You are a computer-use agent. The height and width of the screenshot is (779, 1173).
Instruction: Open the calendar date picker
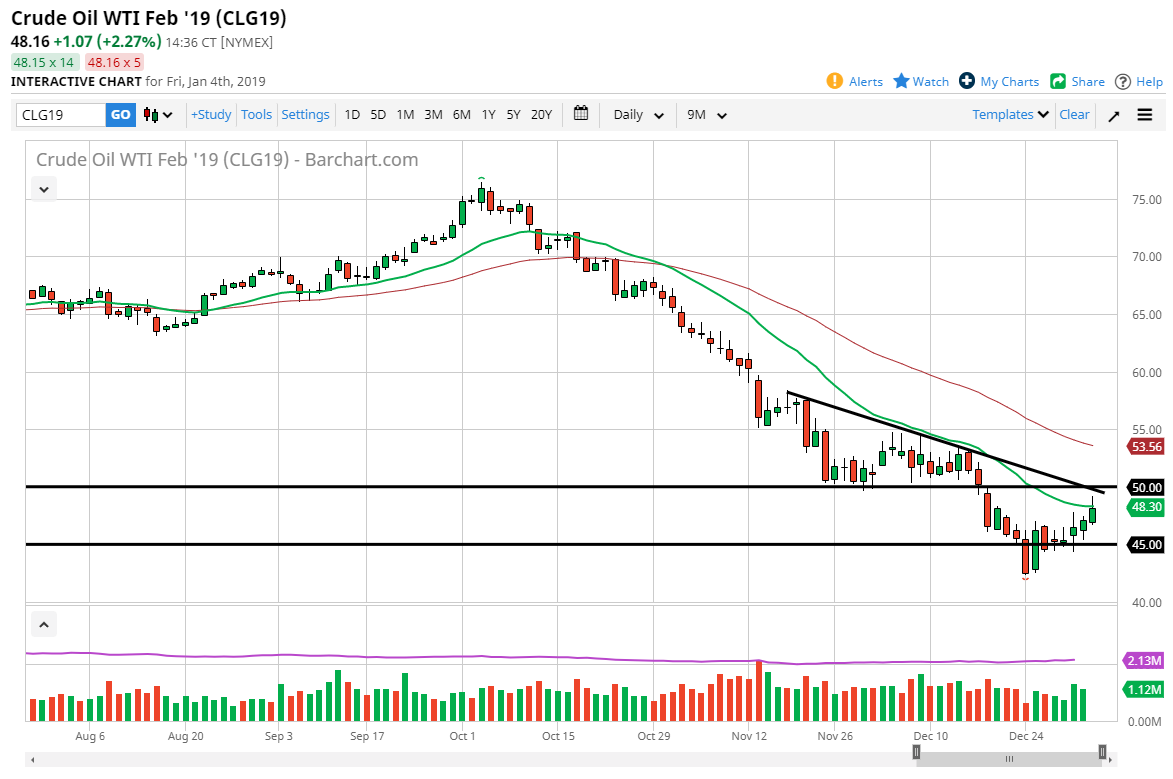click(x=580, y=114)
